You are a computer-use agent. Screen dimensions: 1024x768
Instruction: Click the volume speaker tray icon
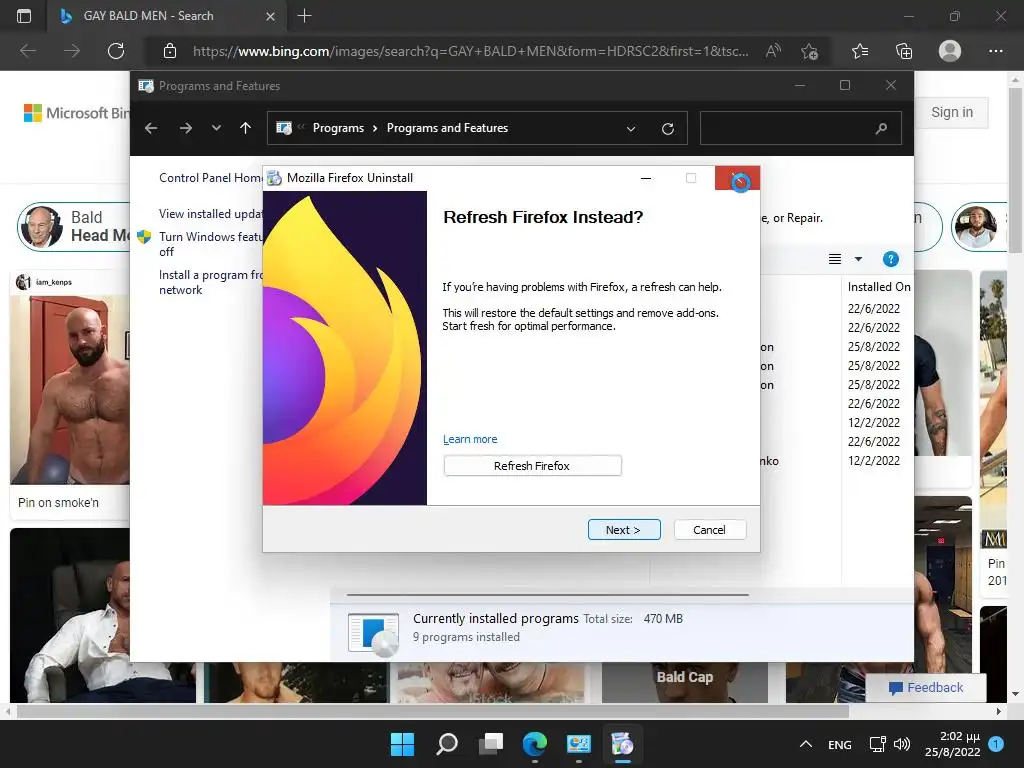pyautogui.click(x=902, y=744)
